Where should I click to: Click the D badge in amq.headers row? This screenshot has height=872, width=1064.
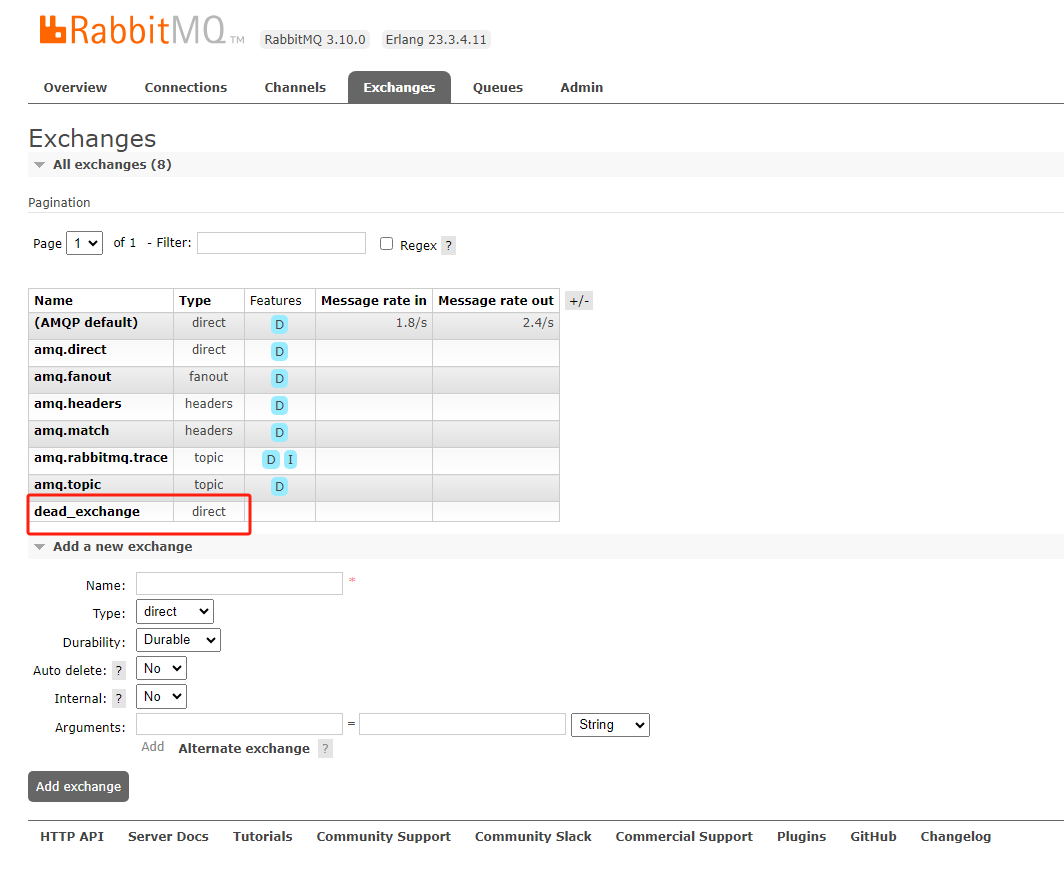[x=279, y=406]
